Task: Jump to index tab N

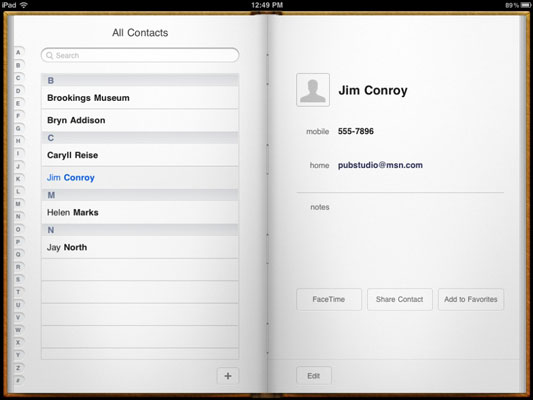Action: [x=18, y=216]
